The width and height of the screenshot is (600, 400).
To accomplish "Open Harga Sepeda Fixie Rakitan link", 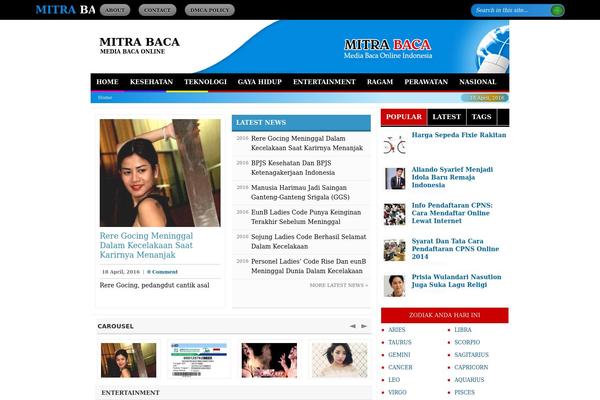I will click(x=459, y=135).
